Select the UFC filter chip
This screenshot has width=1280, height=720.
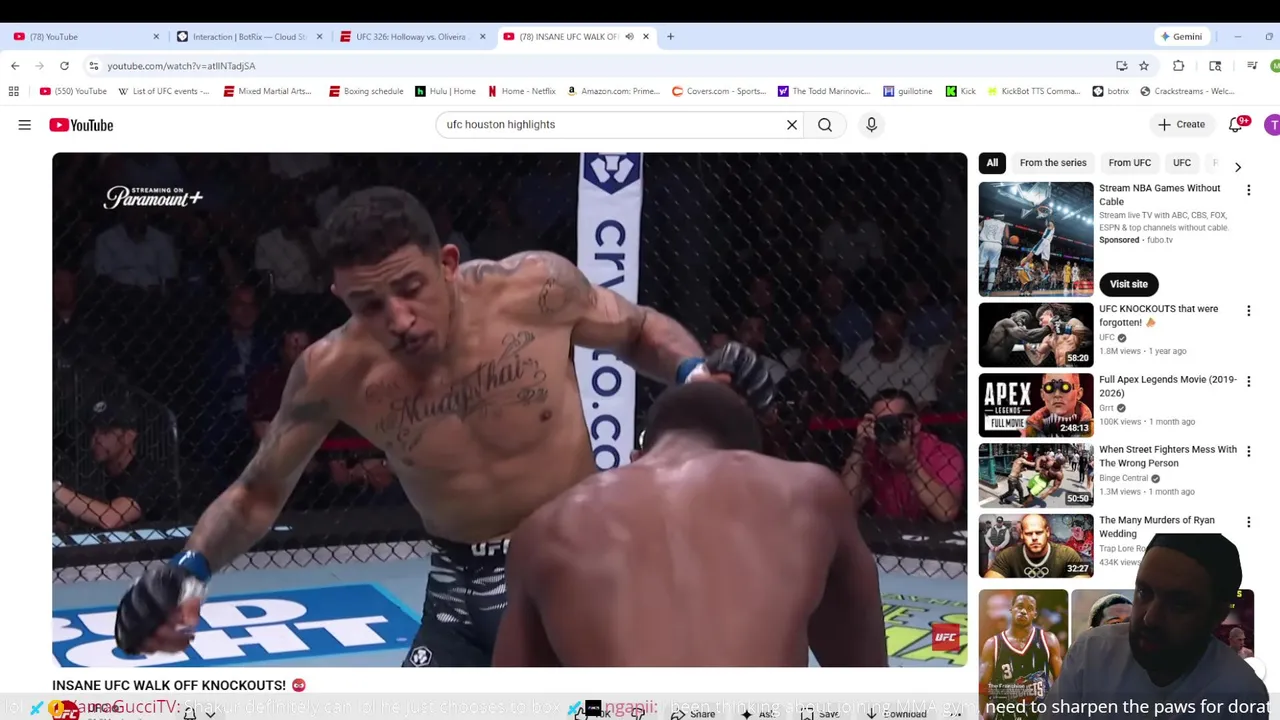pos(1182,163)
